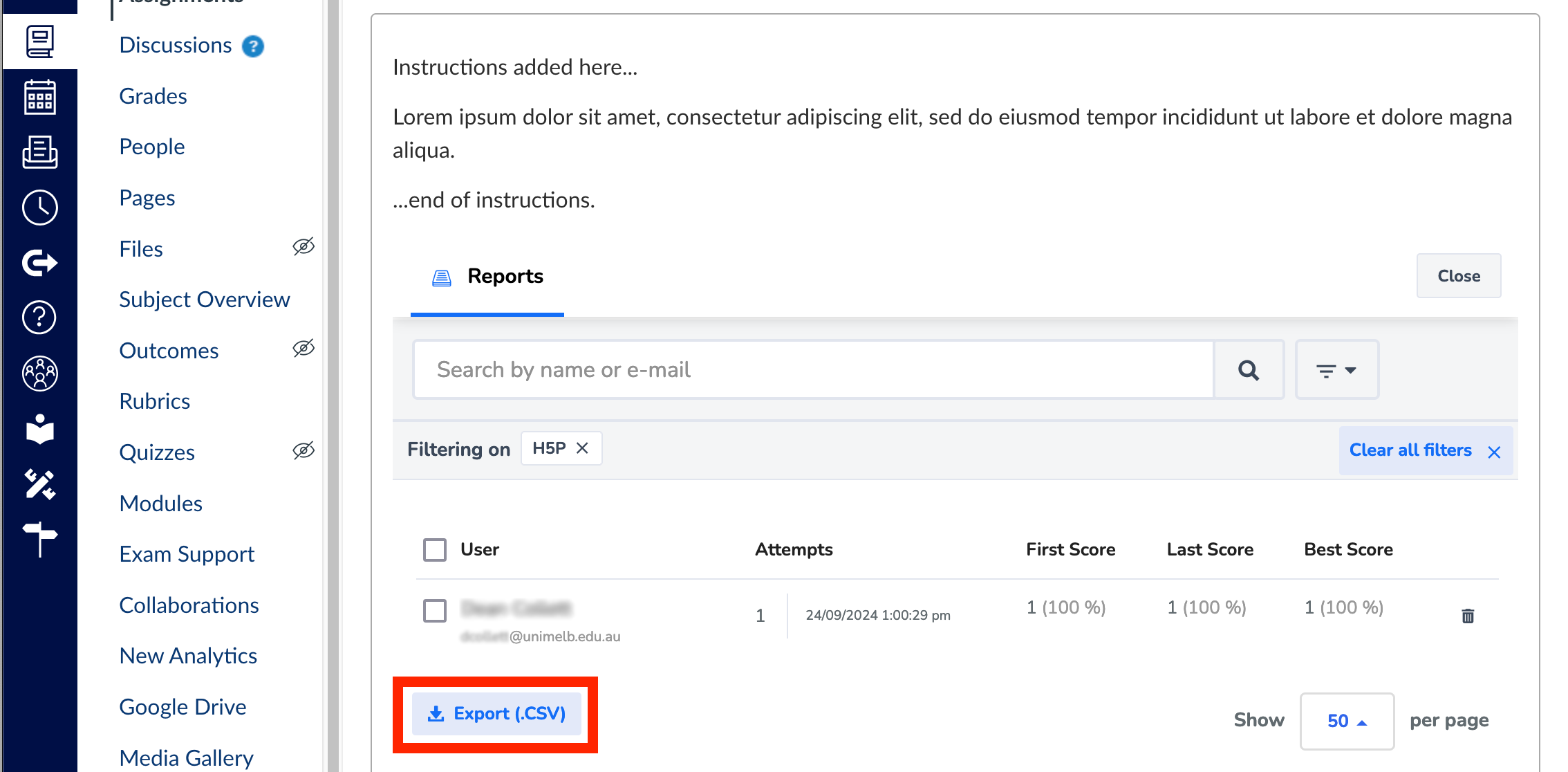Switch to the Reports tab
The width and height of the screenshot is (1568, 772).
[x=487, y=276]
